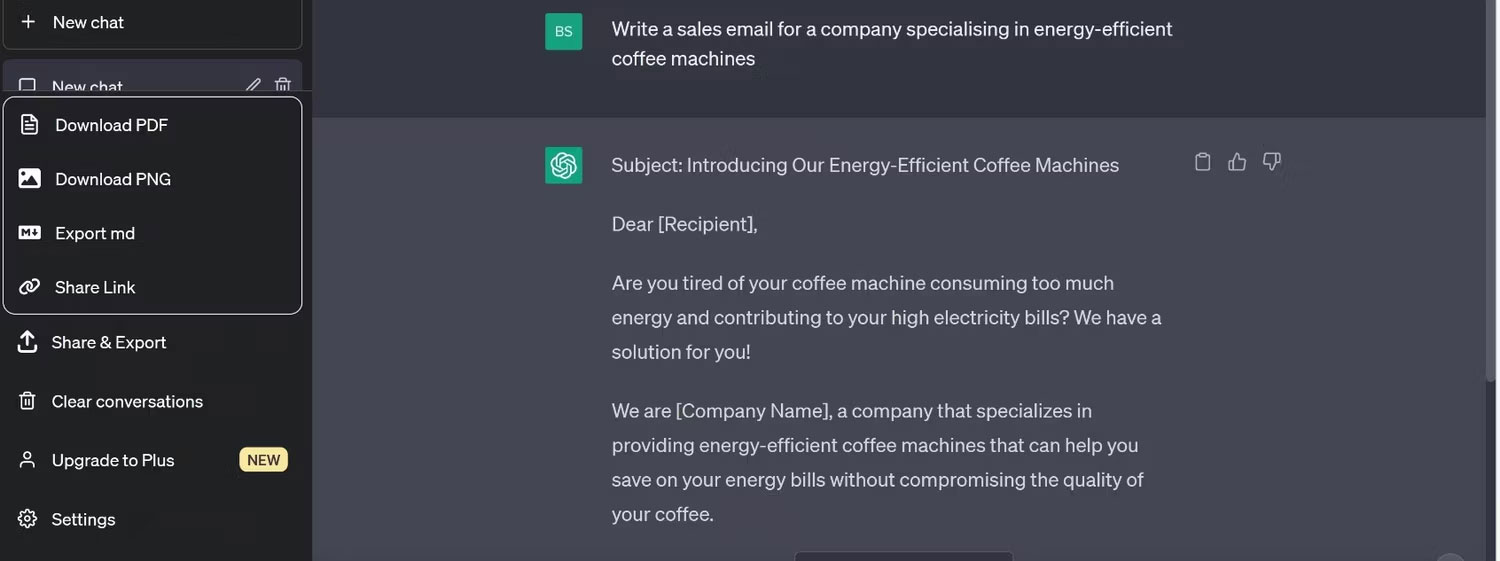Choose Download PNG option
The width and height of the screenshot is (1500, 561).
click(113, 179)
